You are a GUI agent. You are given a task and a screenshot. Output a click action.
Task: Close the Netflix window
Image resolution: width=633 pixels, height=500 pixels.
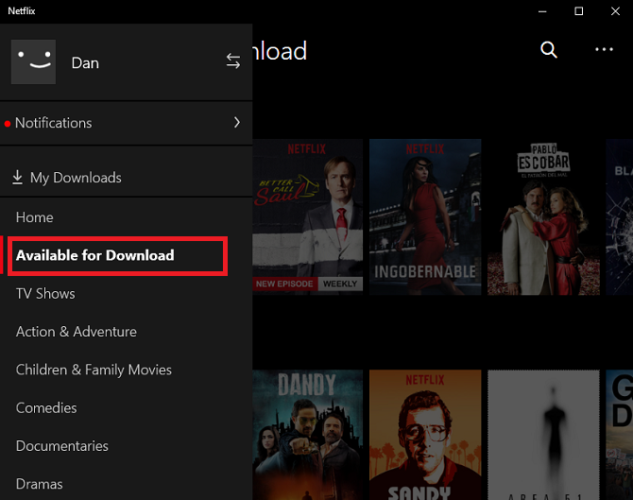[x=615, y=11]
